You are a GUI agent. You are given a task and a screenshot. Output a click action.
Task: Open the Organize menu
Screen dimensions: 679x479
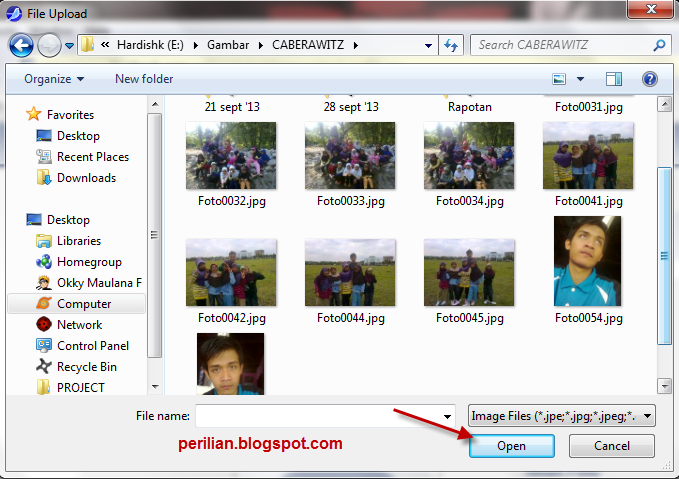coord(54,79)
